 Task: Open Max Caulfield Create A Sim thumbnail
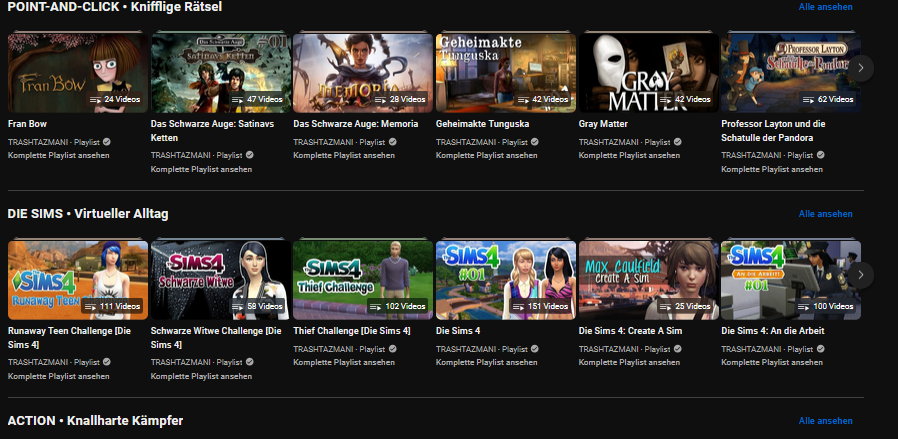(648, 279)
